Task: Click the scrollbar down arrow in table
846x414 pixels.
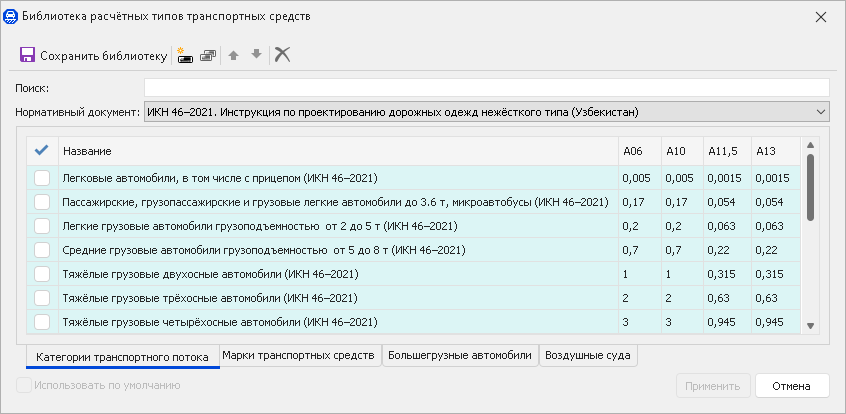Action: pos(811,325)
